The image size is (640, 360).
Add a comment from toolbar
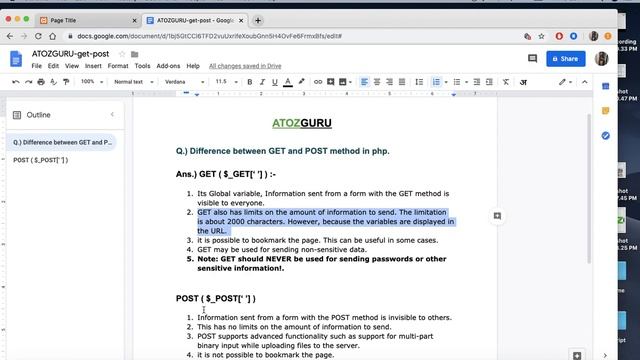click(331, 82)
